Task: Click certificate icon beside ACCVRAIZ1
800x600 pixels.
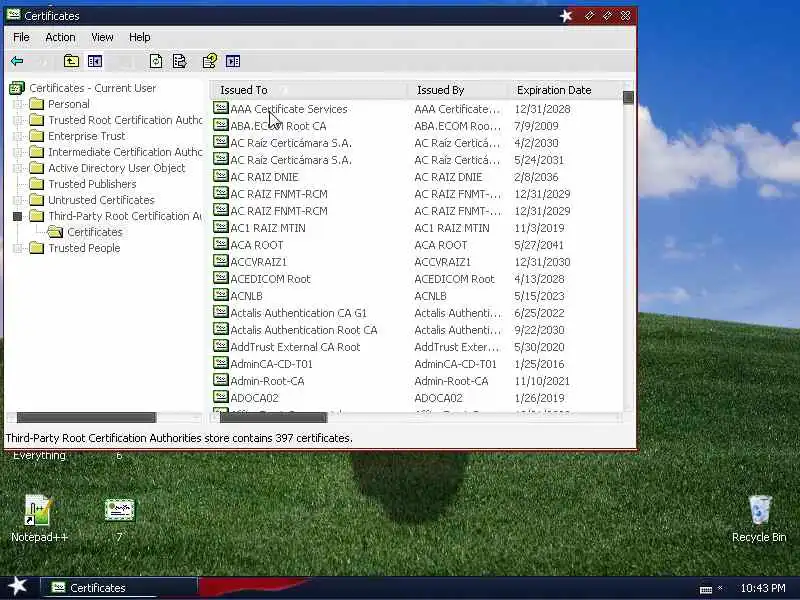Action: (x=220, y=262)
